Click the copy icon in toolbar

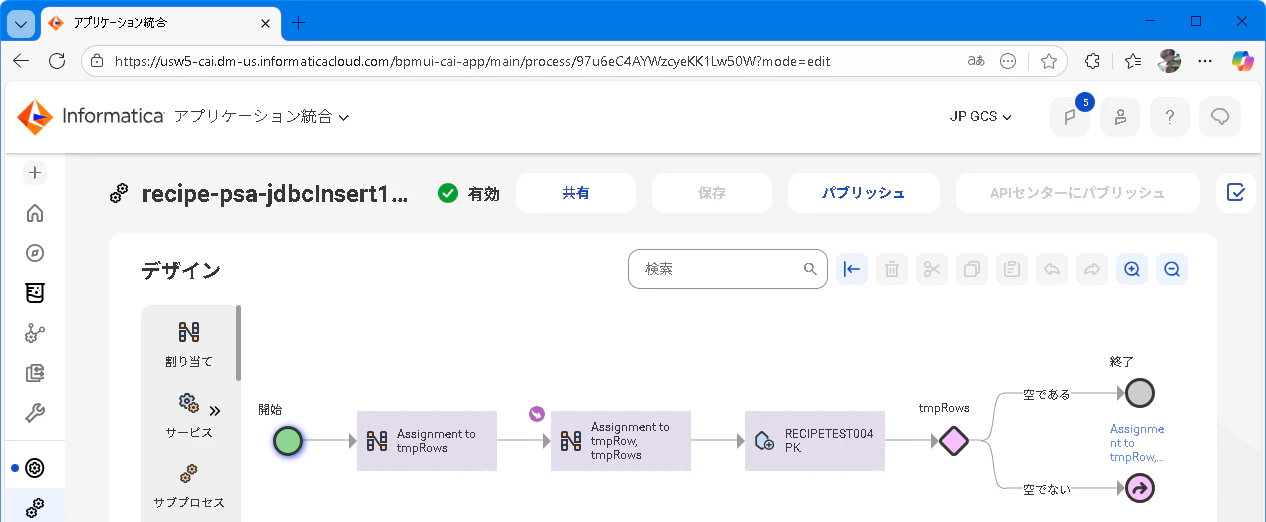972,269
